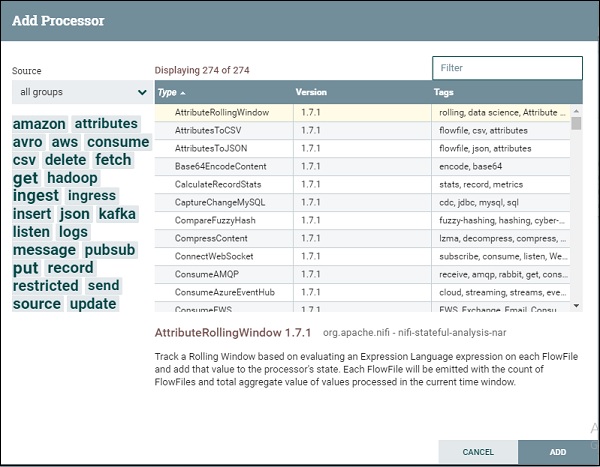Pick the ConnectWebSocket processor
Viewport: 600px width, 467px height.
pos(216,256)
